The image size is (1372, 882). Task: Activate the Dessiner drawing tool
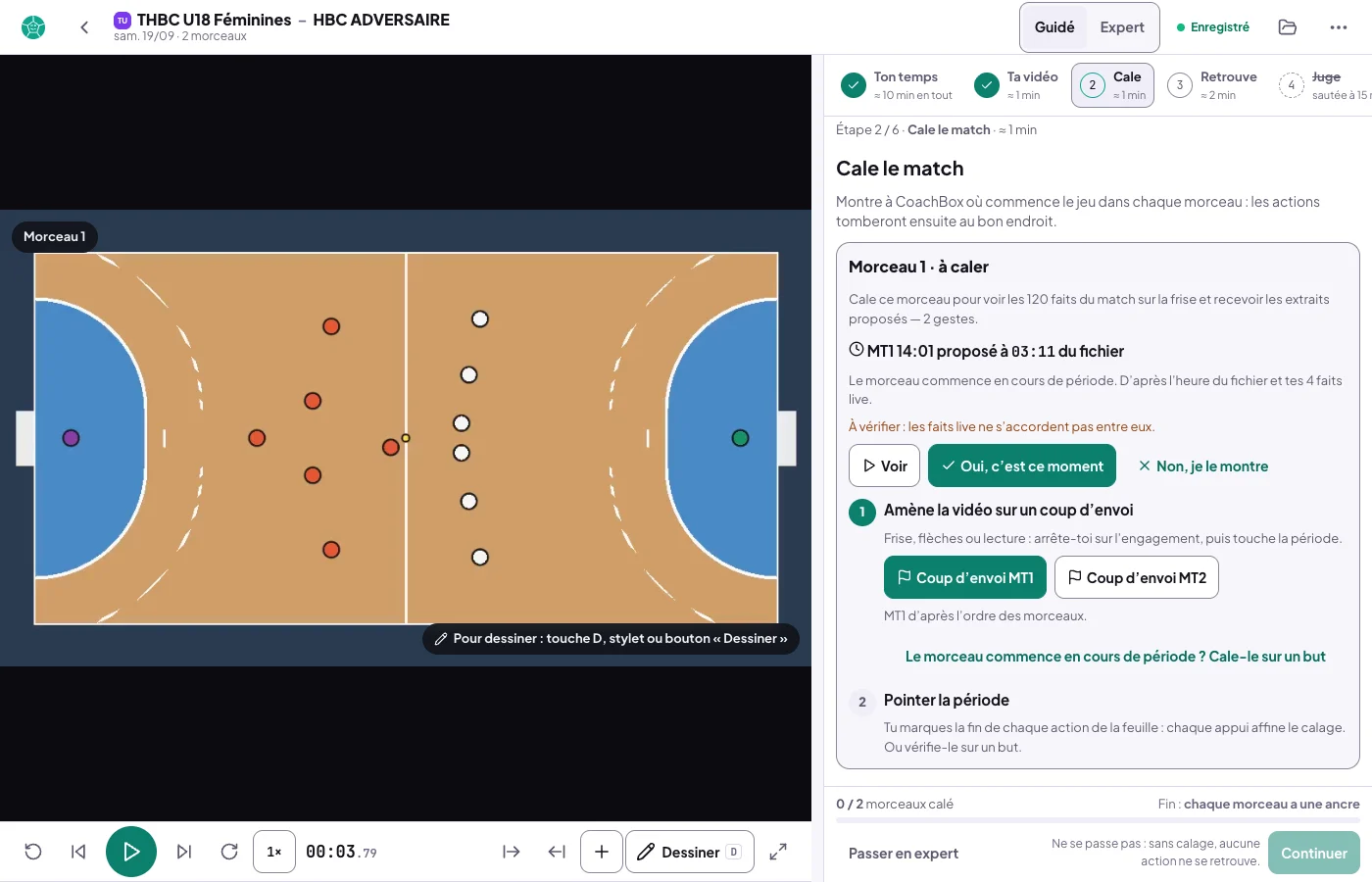point(690,852)
